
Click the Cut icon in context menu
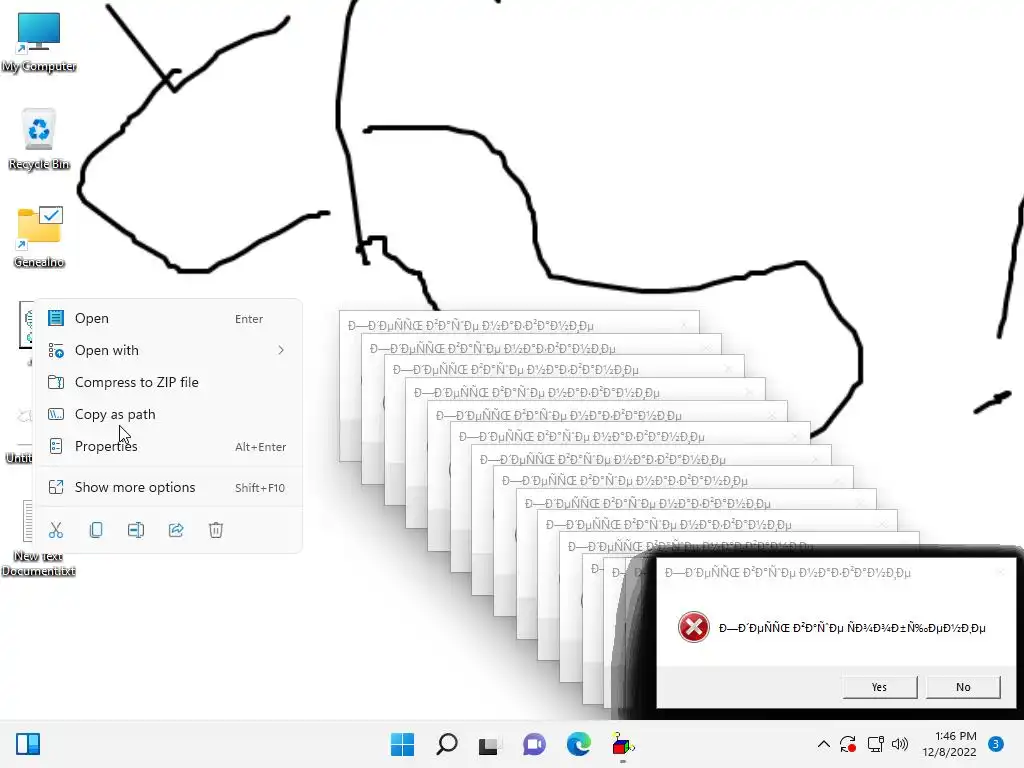(x=56, y=530)
